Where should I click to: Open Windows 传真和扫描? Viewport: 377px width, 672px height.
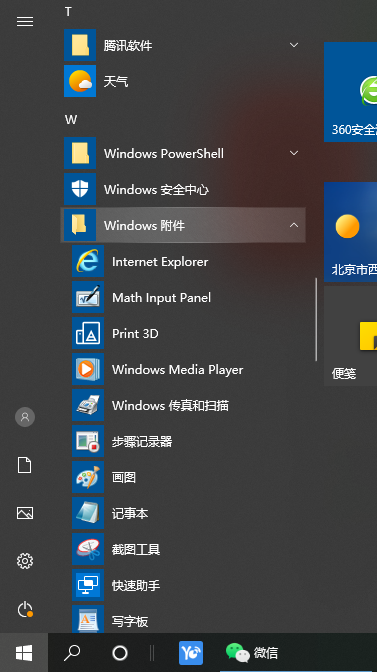pyautogui.click(x=183, y=405)
